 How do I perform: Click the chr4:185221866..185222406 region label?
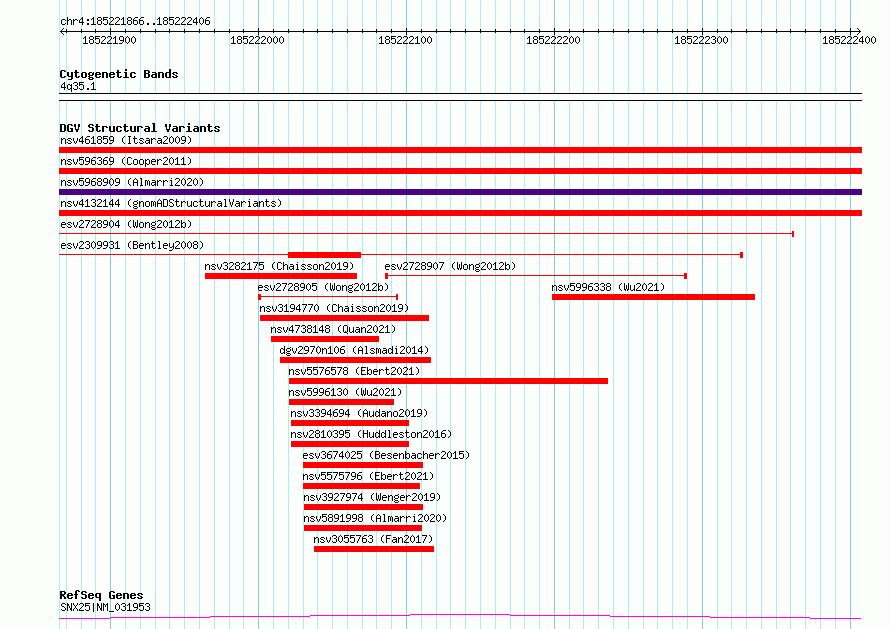pyautogui.click(x=135, y=22)
